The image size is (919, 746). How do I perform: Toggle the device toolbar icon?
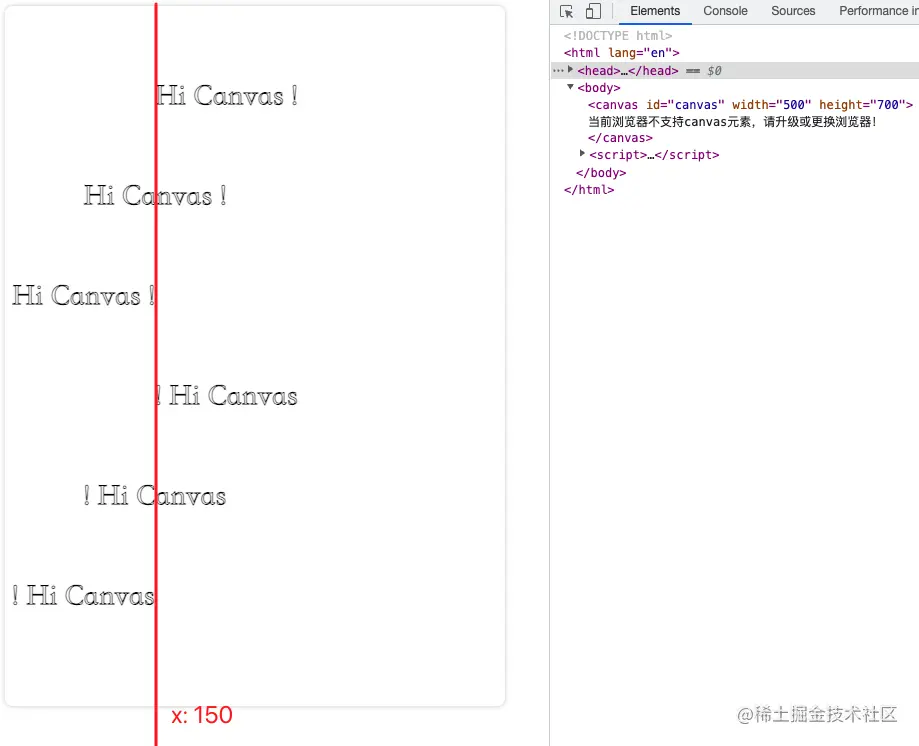(x=592, y=11)
